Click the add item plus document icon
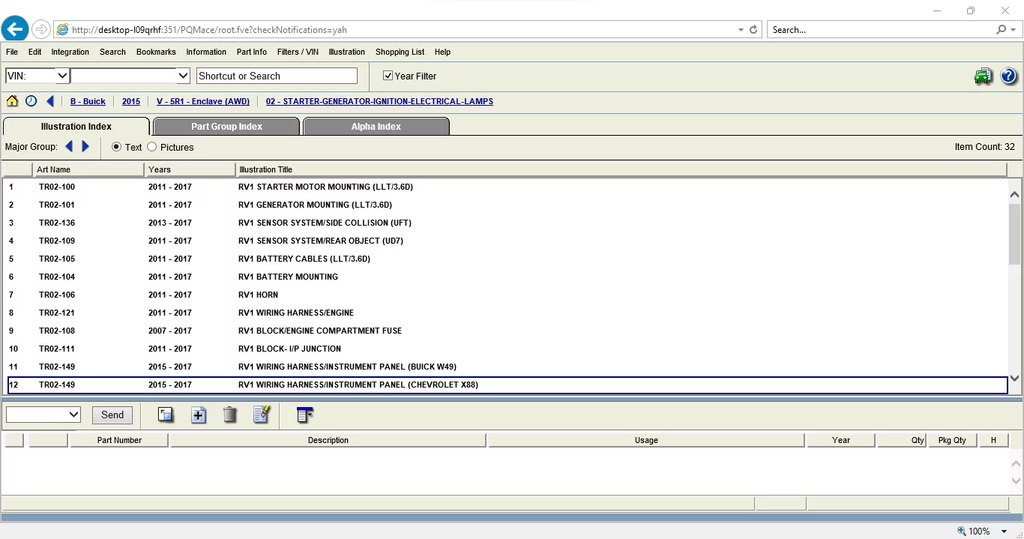Image resolution: width=1024 pixels, height=539 pixels. [199, 415]
